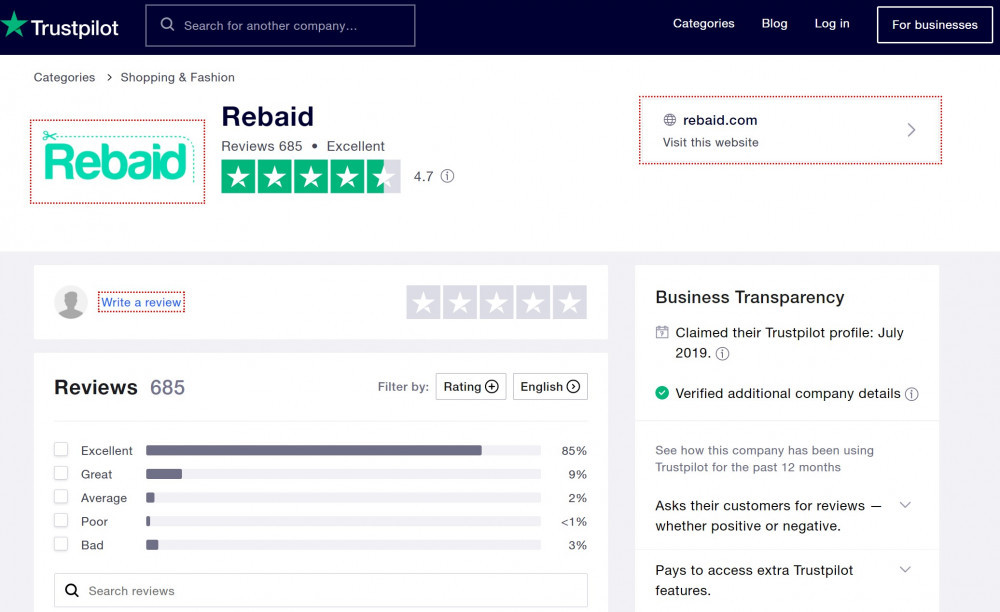Click the 2% value for Average
Screen dimensions: 1000x612
coord(577,498)
